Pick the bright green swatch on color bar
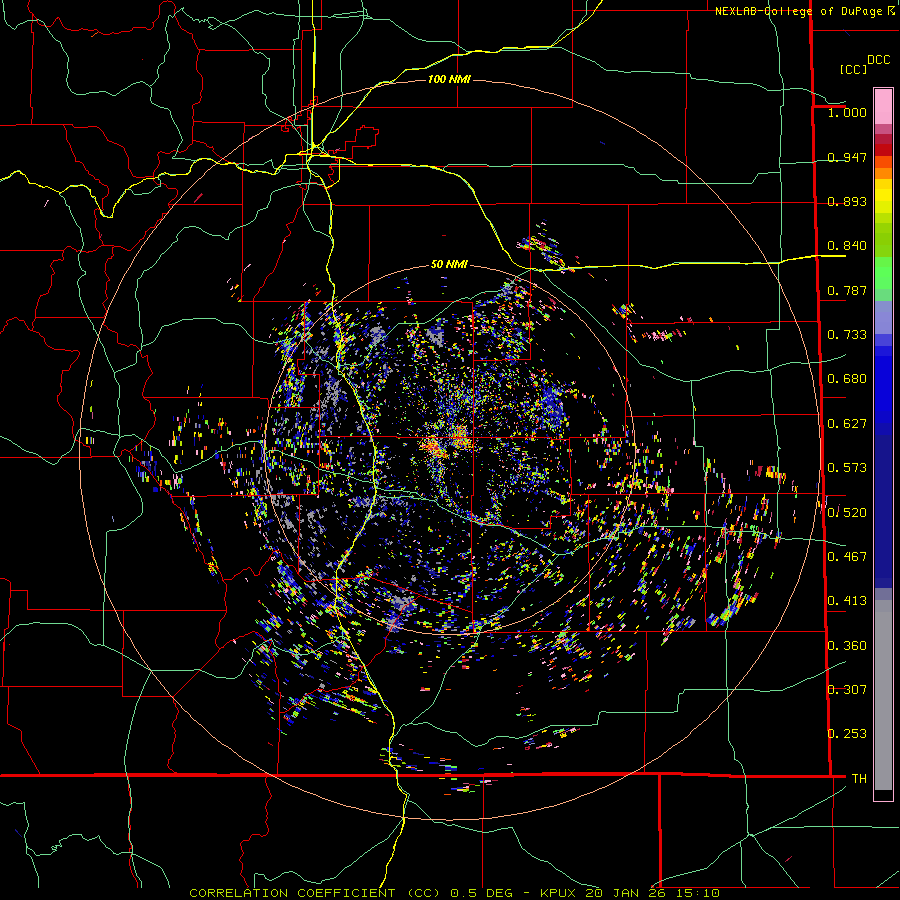The image size is (900, 900). (883, 273)
